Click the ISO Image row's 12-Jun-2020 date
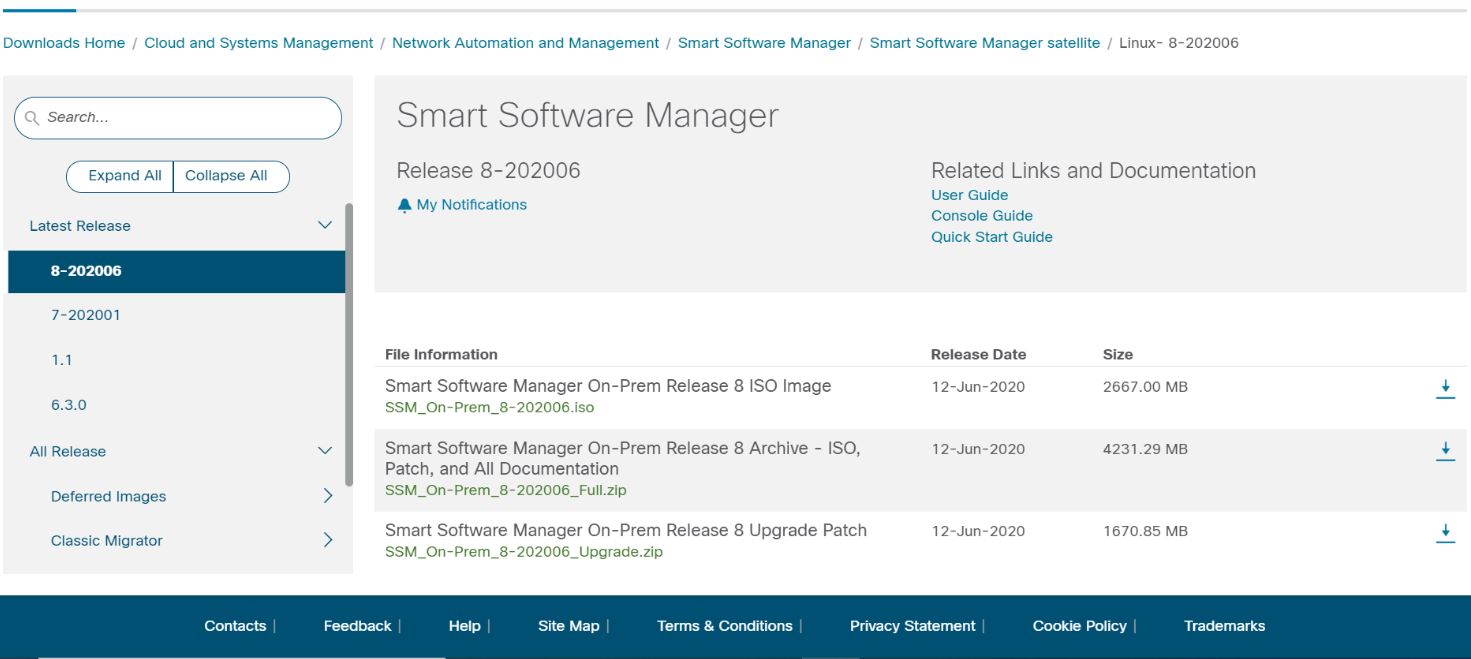 pyautogui.click(x=978, y=387)
